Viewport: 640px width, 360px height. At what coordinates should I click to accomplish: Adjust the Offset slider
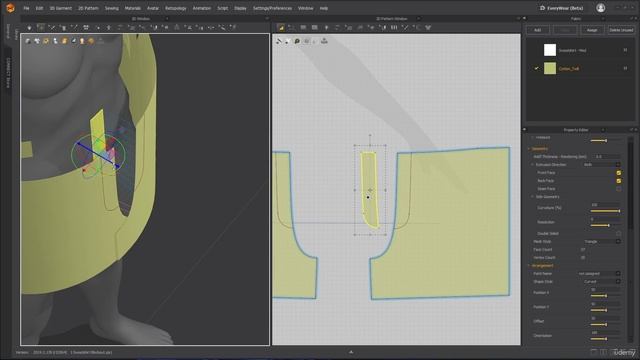605,324
